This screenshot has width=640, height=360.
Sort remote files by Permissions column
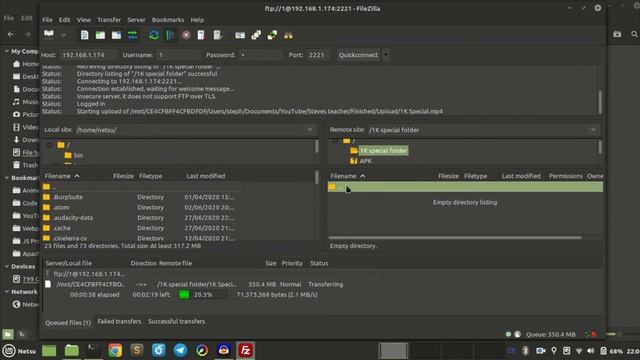[566, 176]
